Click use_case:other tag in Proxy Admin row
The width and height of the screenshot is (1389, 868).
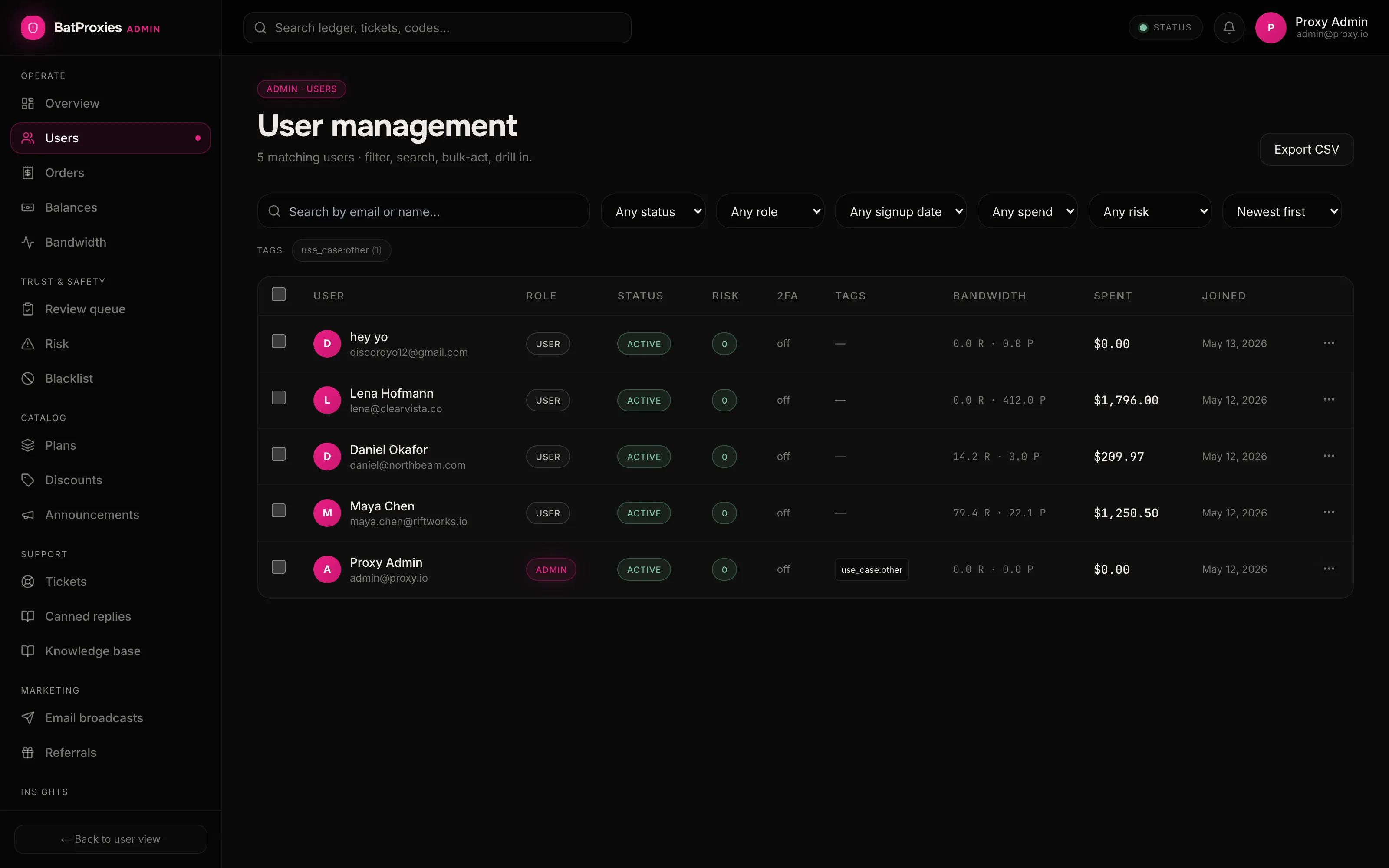pos(871,569)
